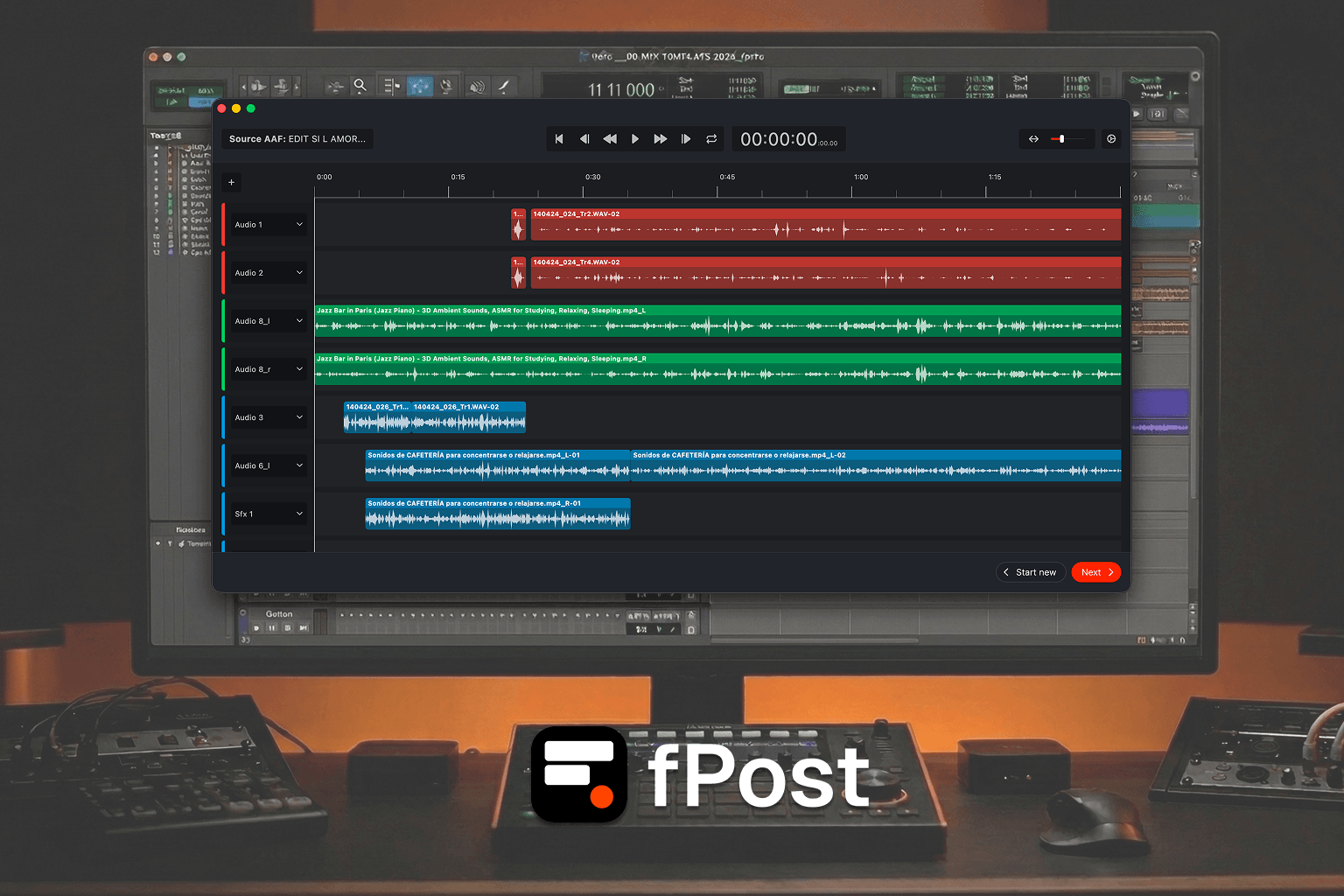Click the 0:15 ruler mark
Viewport: 1344px width, 896px height.
[x=458, y=177]
